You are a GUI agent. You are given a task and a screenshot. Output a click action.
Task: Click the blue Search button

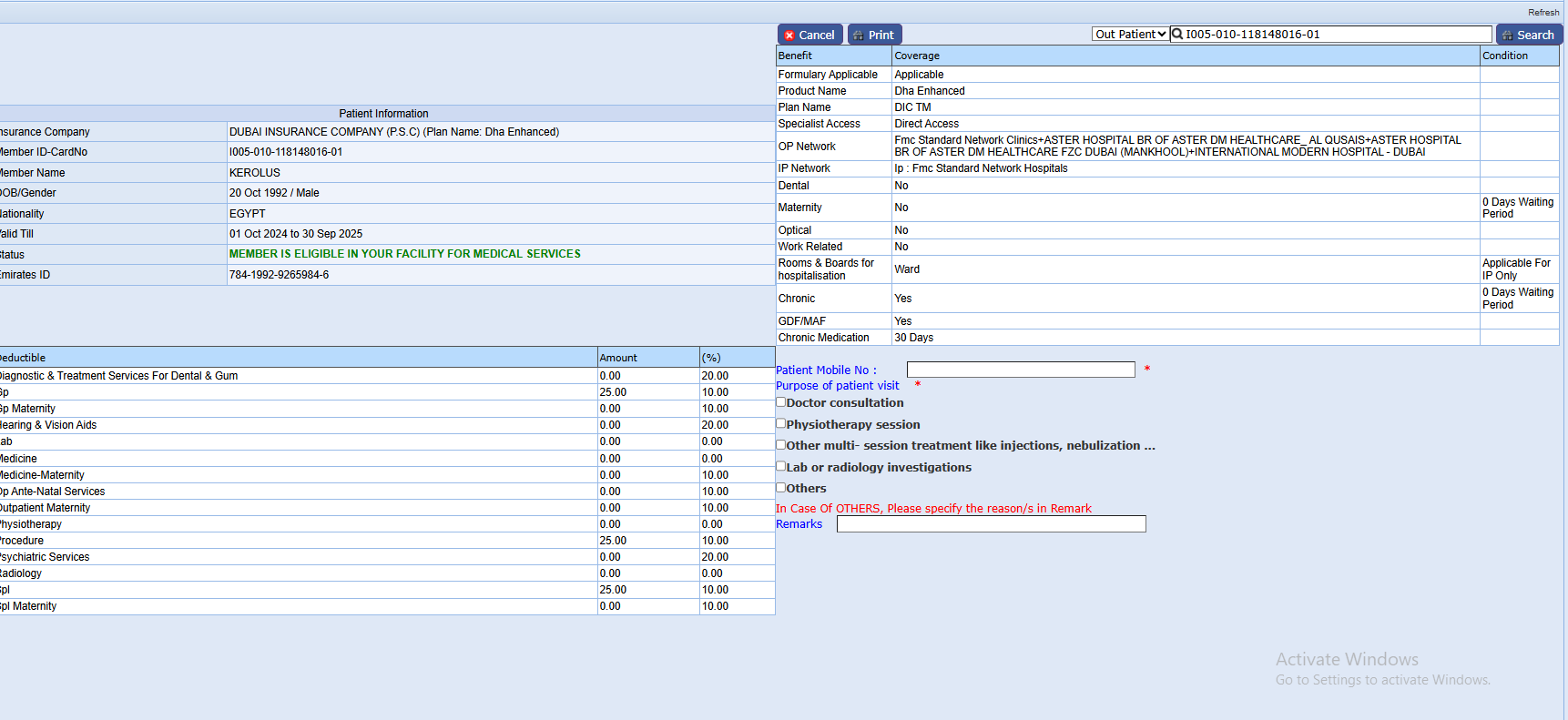click(1529, 35)
